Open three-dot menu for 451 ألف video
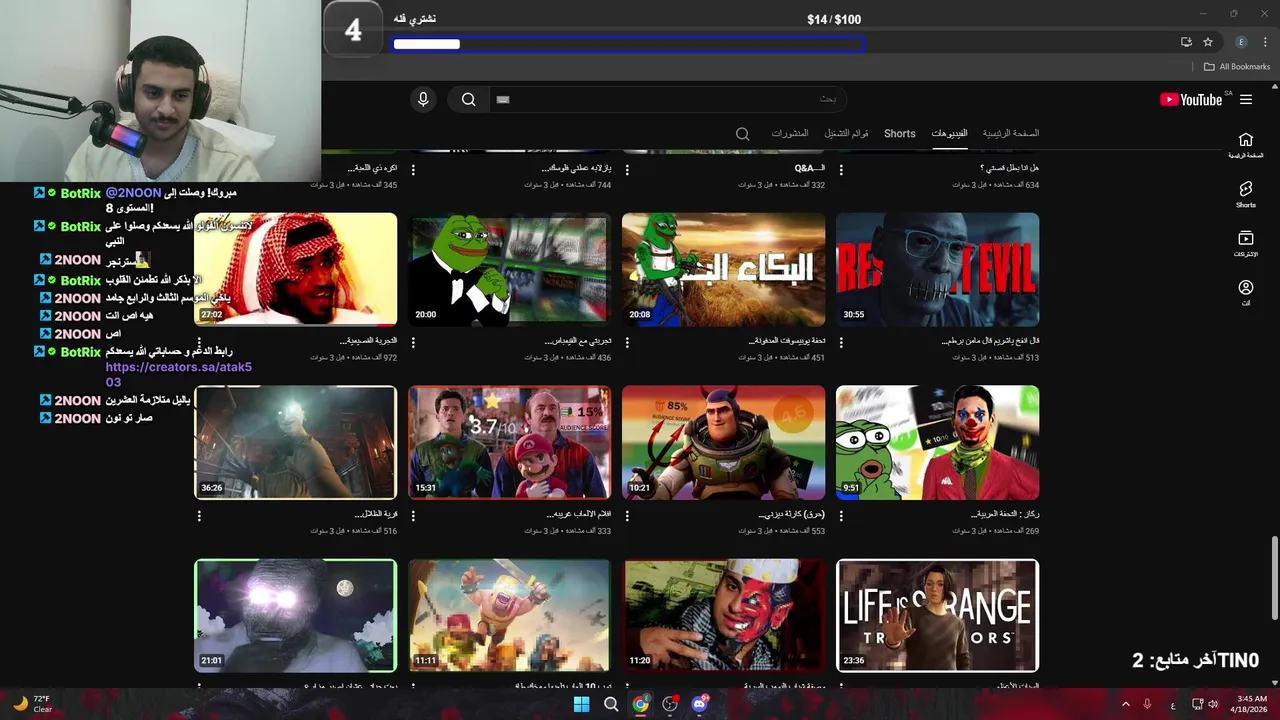The height and width of the screenshot is (720, 1280). 627,343
